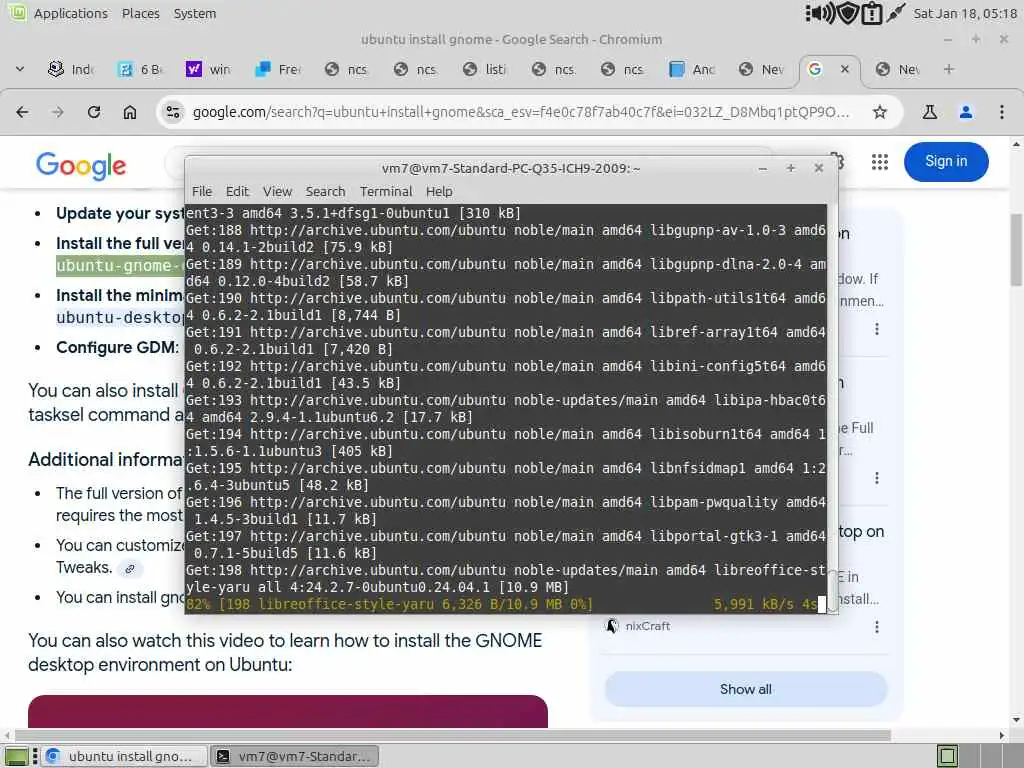
Task: Open the browser home page icon
Action: tap(130, 112)
